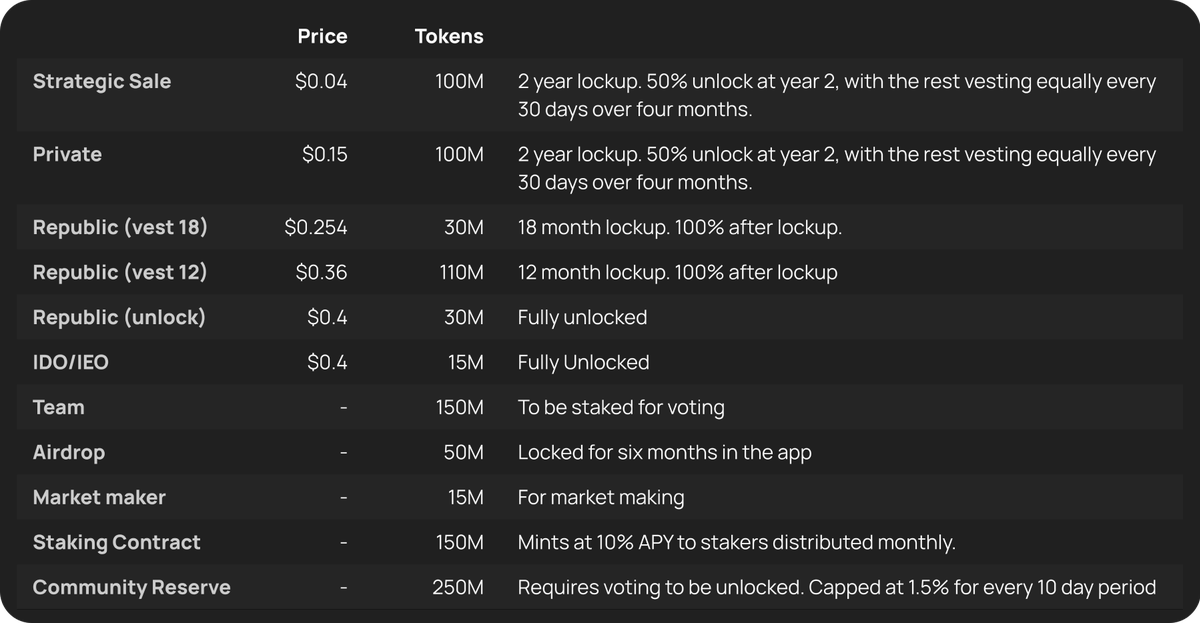Select the Strategic Sale row label

(x=102, y=82)
